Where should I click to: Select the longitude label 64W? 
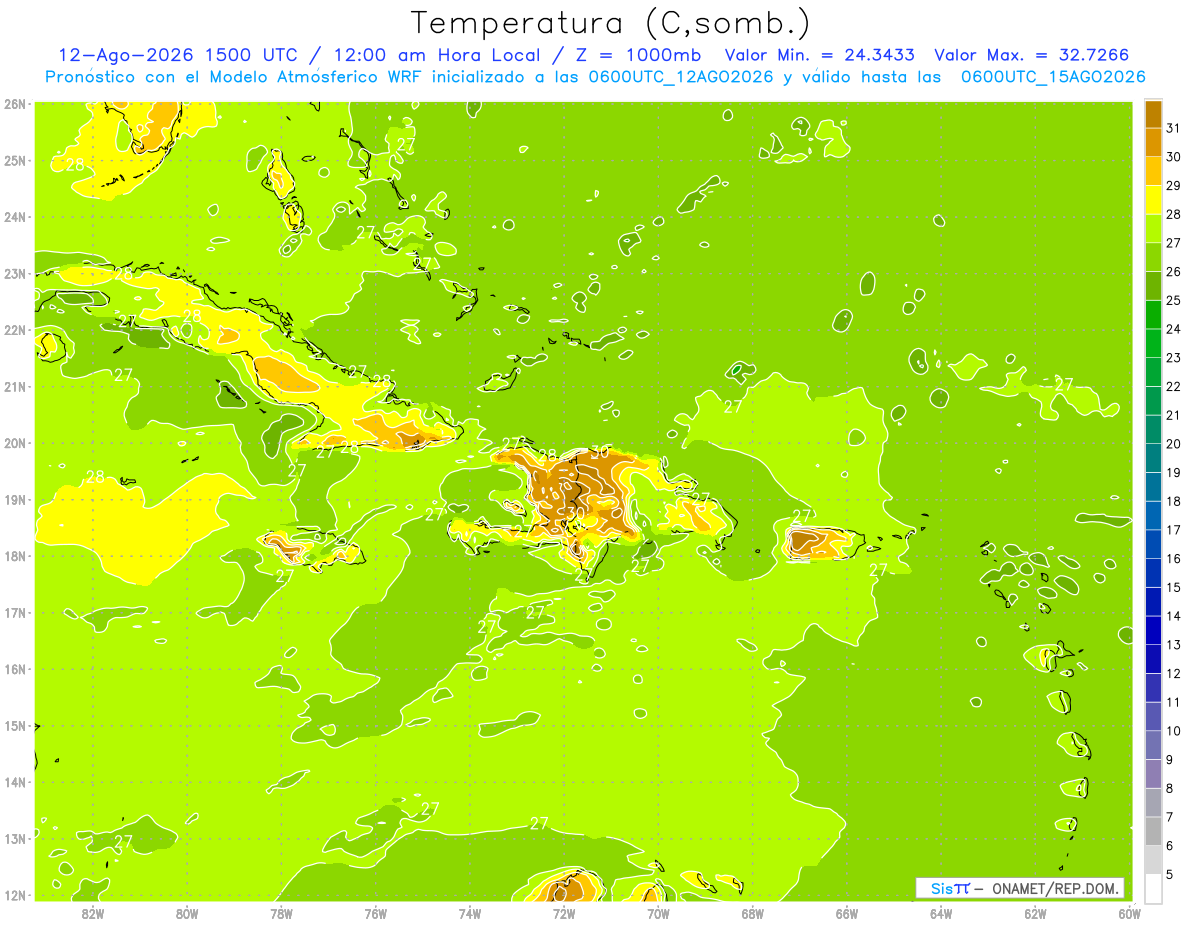click(941, 913)
